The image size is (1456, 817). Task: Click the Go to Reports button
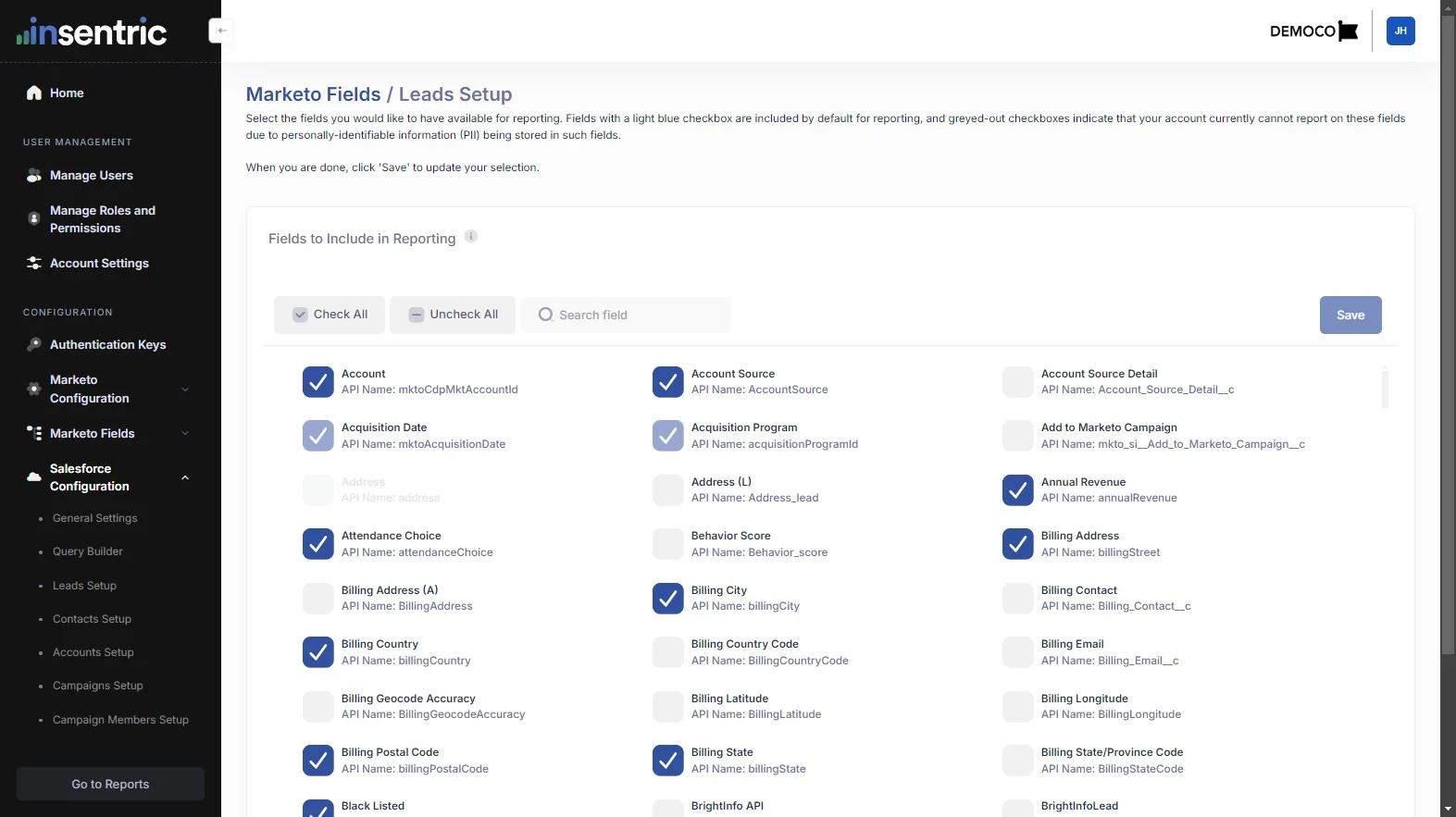(x=110, y=784)
